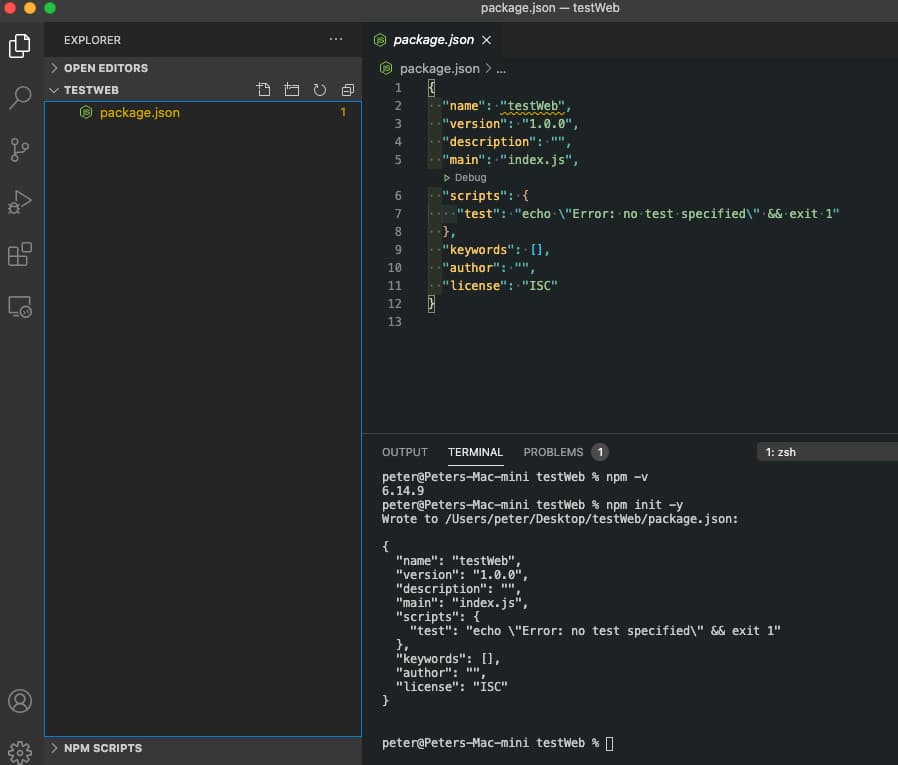Click the "name" key on line 2
The width and height of the screenshot is (898, 765).
(x=464, y=106)
